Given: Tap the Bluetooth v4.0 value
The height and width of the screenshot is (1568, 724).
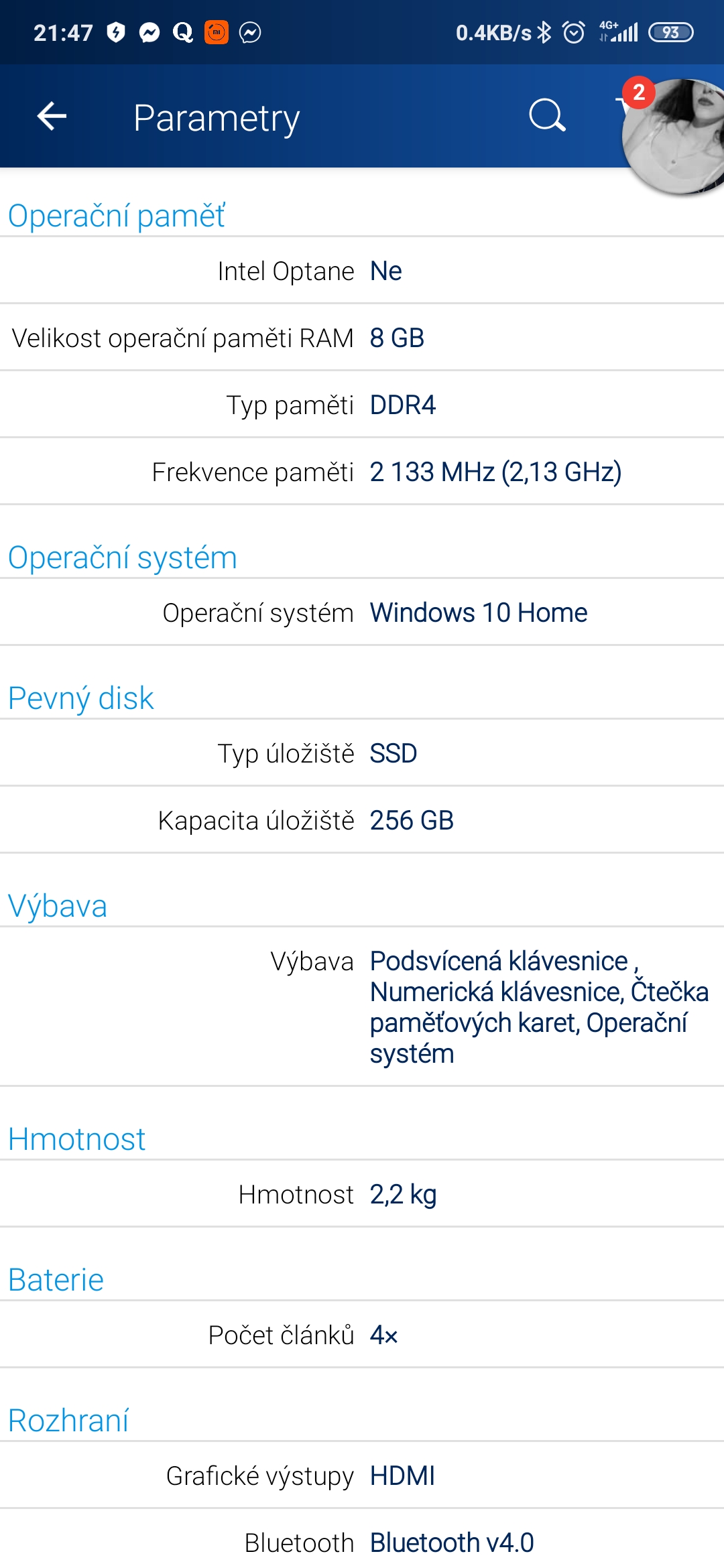Looking at the screenshot, I should (452, 1543).
